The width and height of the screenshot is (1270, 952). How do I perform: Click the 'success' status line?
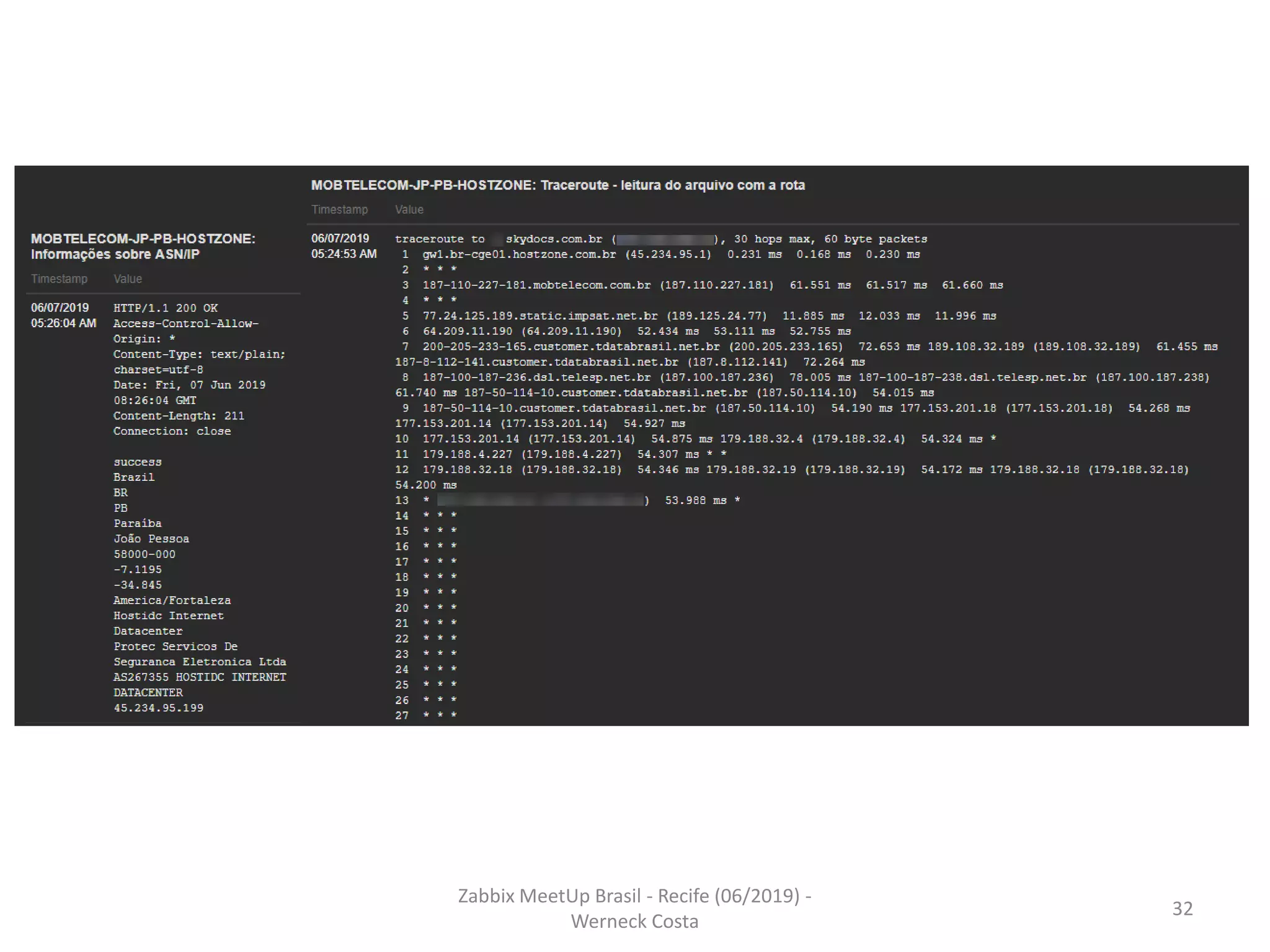click(x=138, y=462)
